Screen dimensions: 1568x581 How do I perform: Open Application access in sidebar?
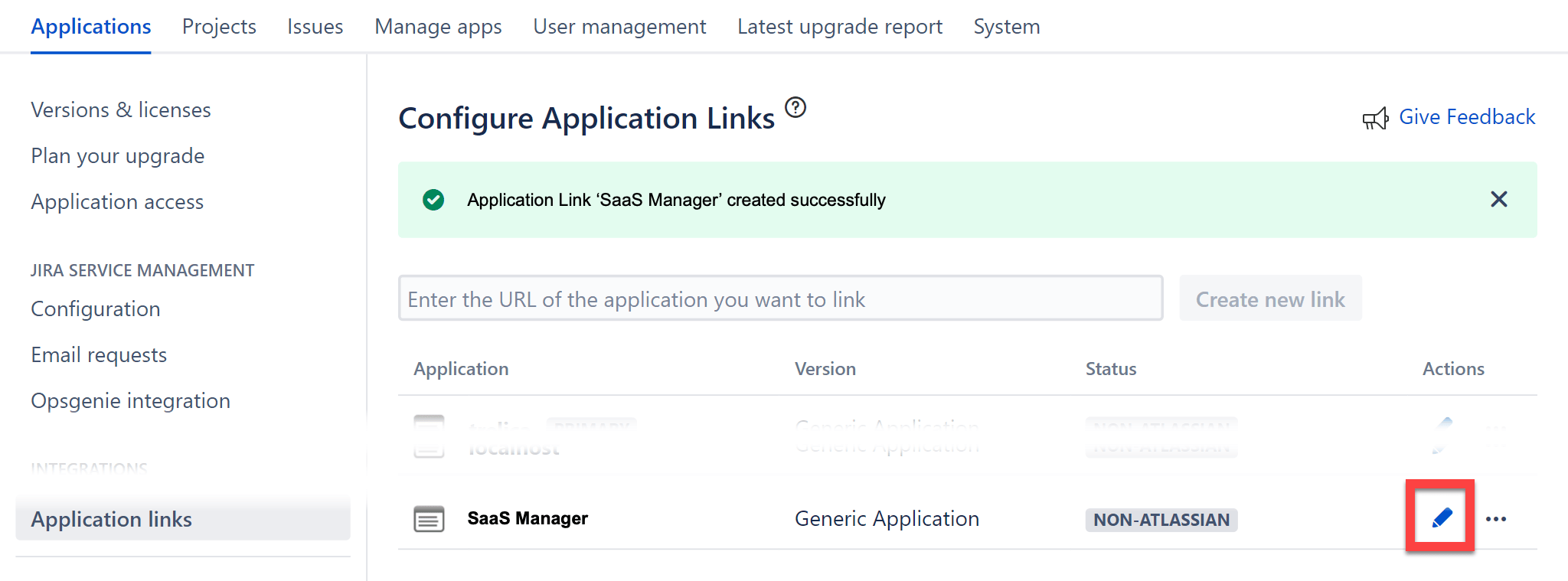tap(117, 202)
